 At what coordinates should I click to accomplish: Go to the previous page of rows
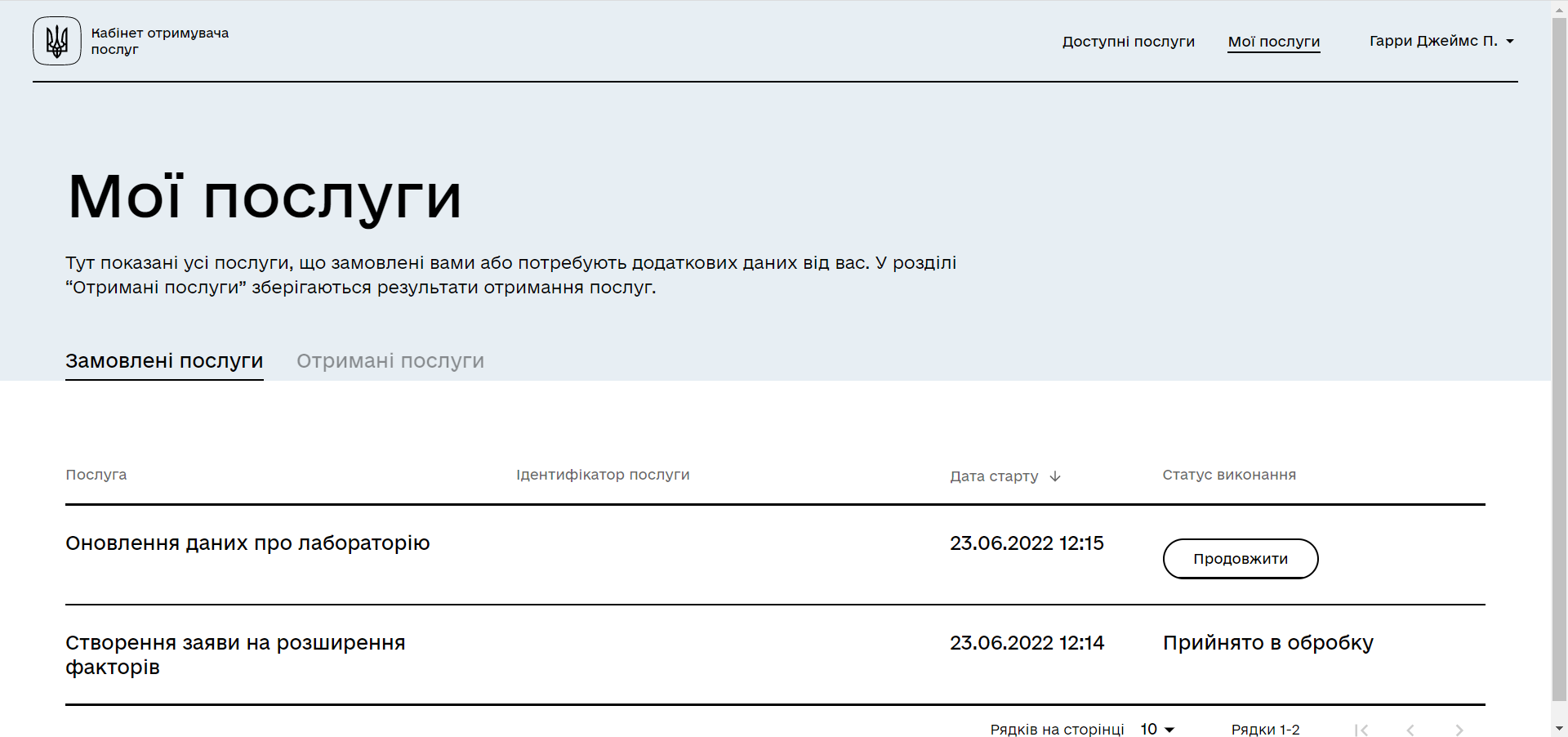pos(1410,729)
